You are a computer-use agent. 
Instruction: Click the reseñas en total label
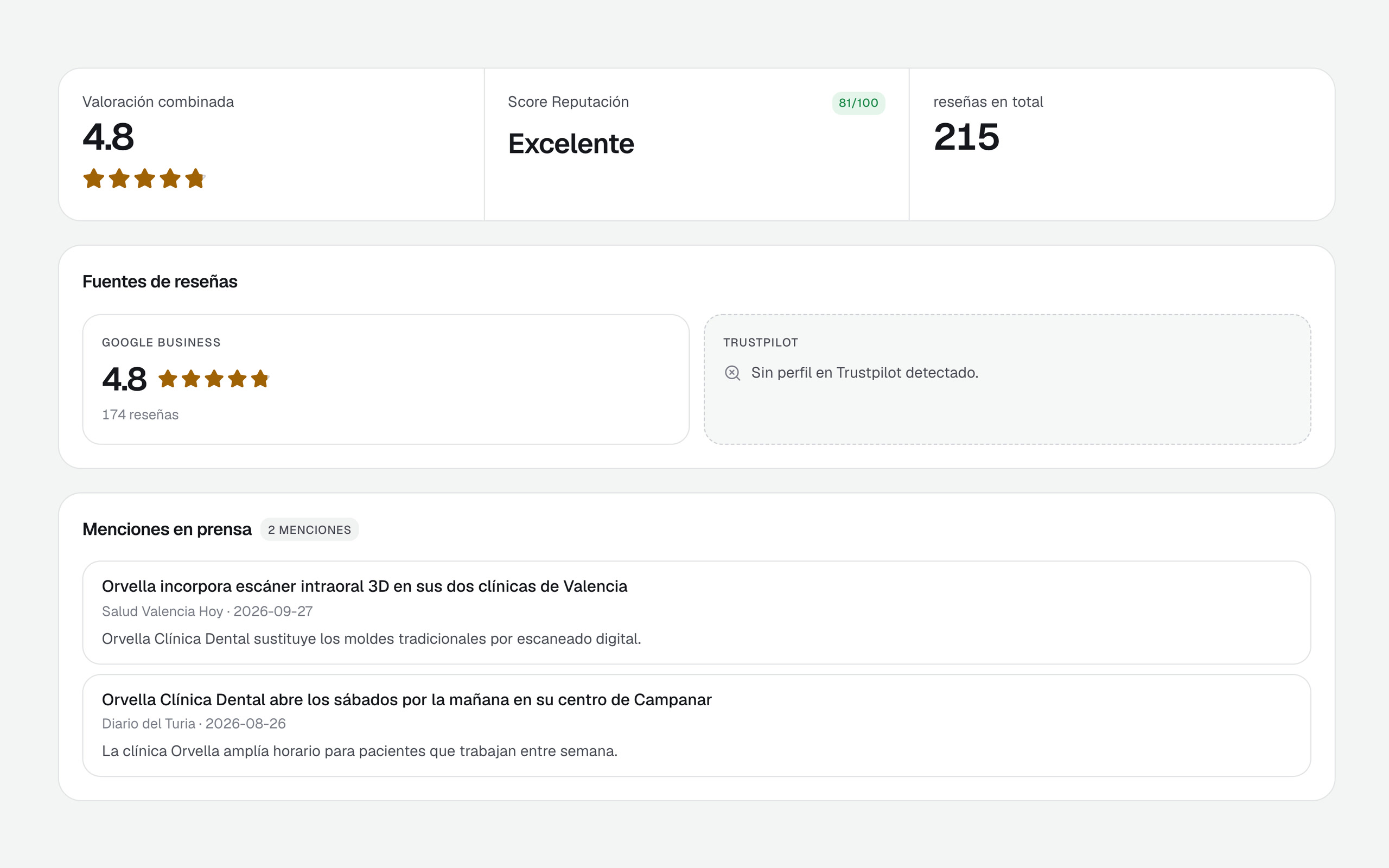coord(989,101)
